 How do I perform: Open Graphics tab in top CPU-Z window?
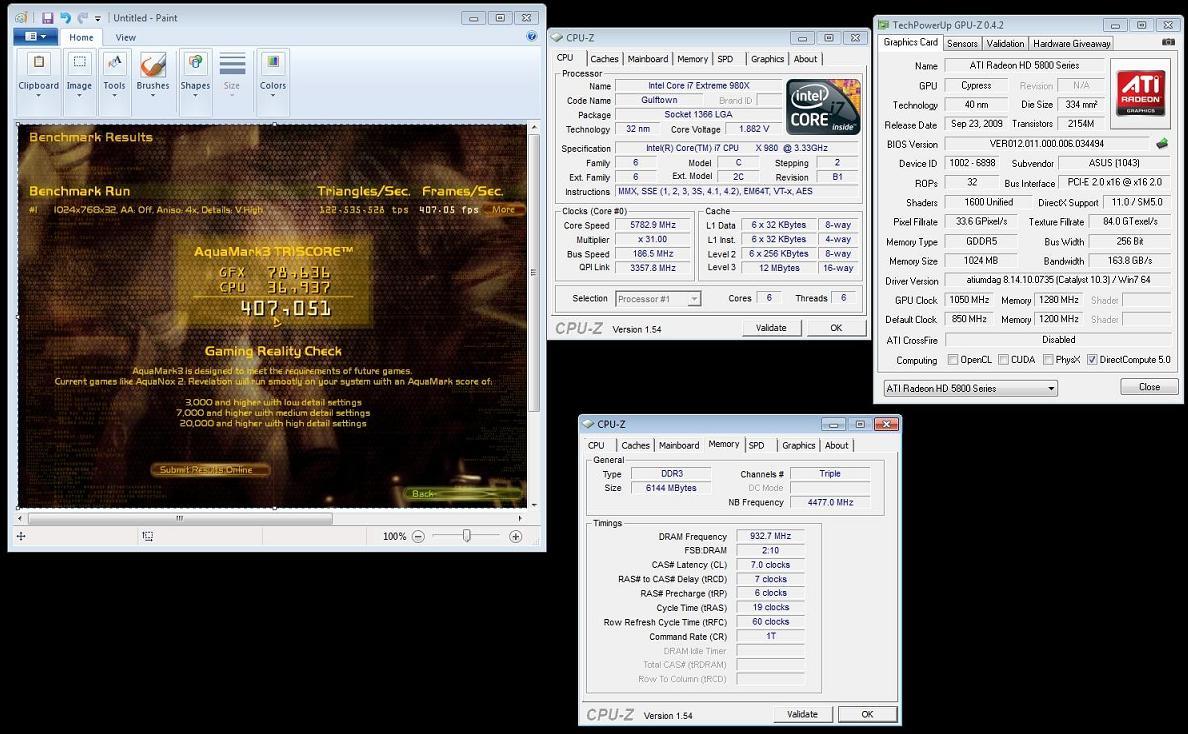[767, 59]
